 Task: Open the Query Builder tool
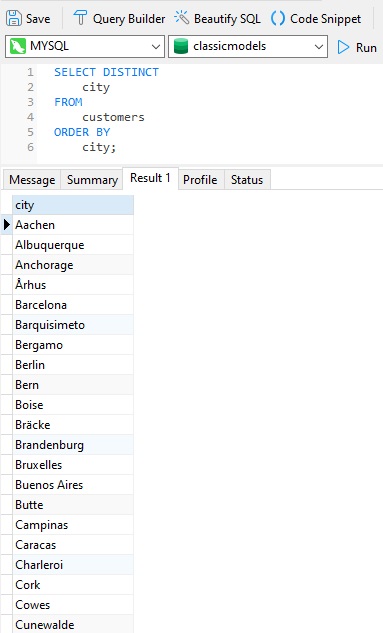coord(119,19)
